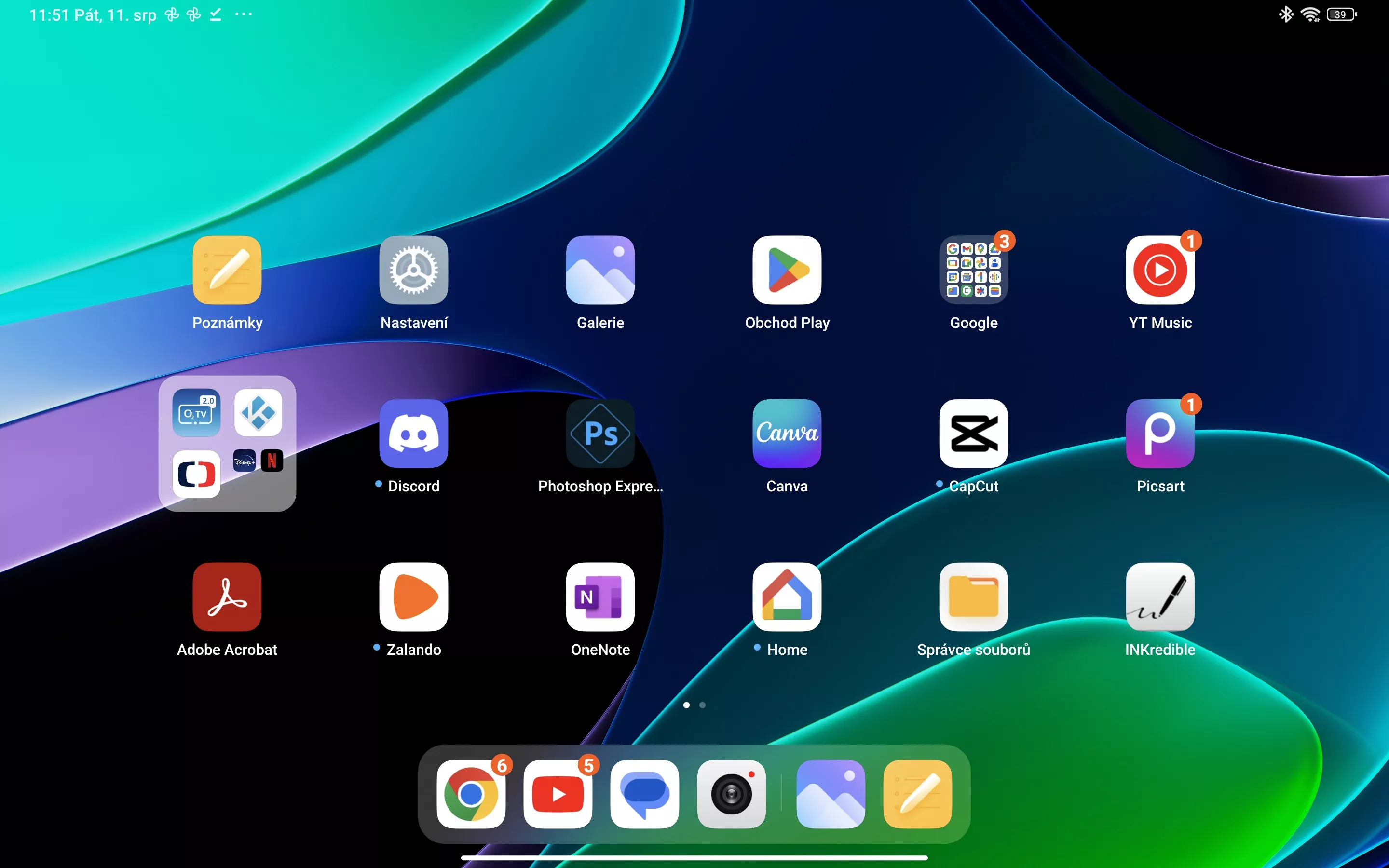
Task: Open O2 TV in the streaming folder
Action: (196, 413)
